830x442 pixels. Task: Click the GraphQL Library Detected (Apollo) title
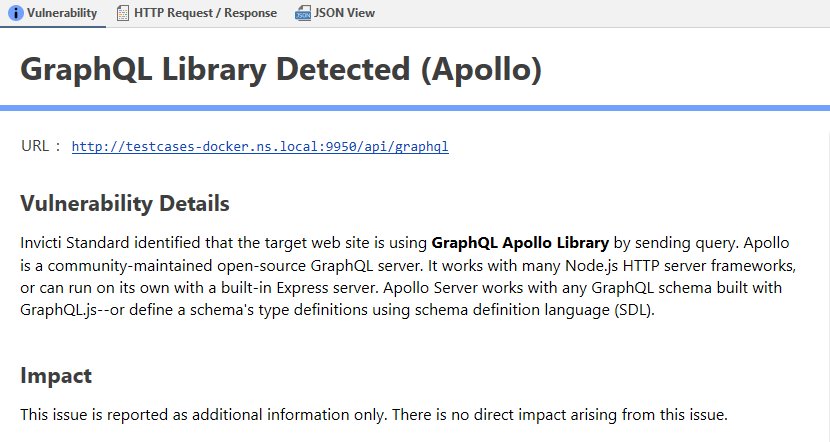(x=281, y=69)
